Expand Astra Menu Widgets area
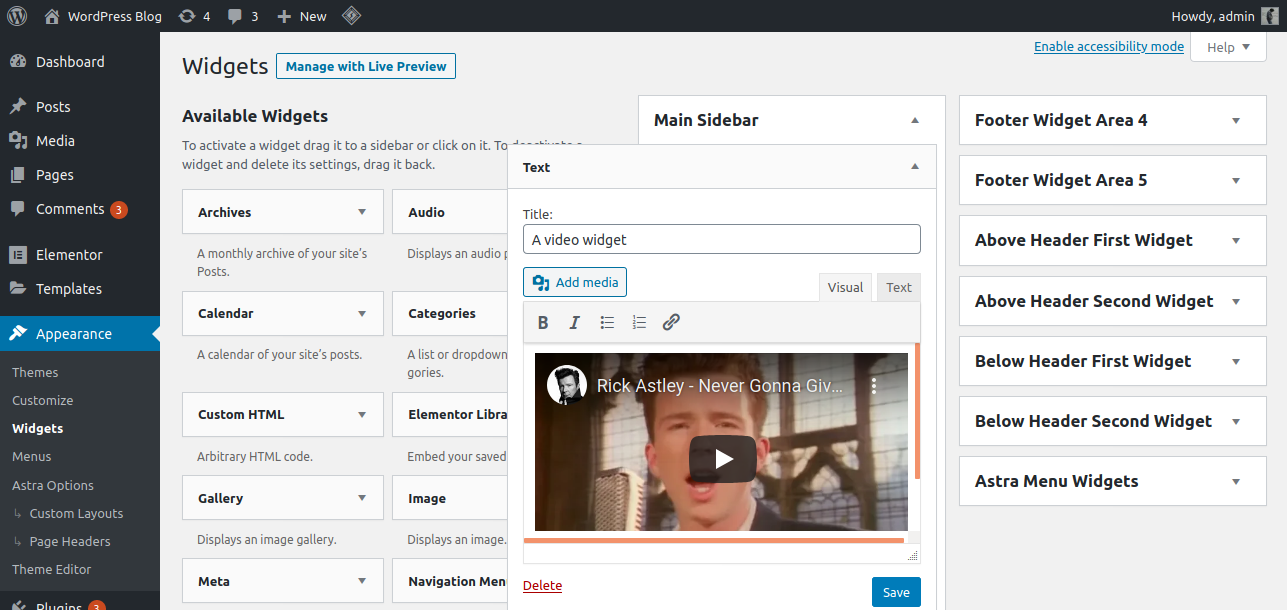 1236,481
